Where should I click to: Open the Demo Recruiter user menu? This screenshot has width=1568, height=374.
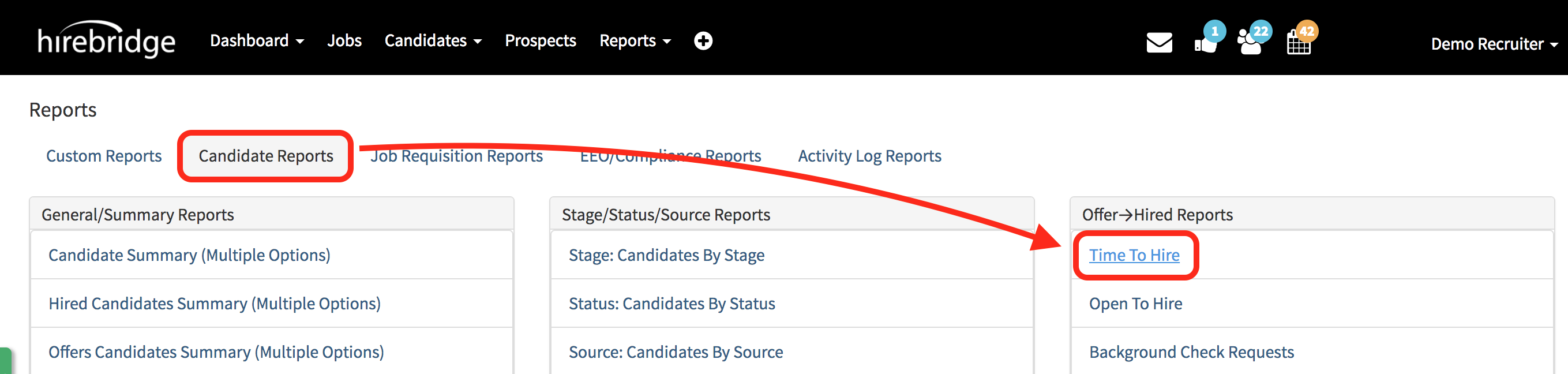tap(1493, 44)
